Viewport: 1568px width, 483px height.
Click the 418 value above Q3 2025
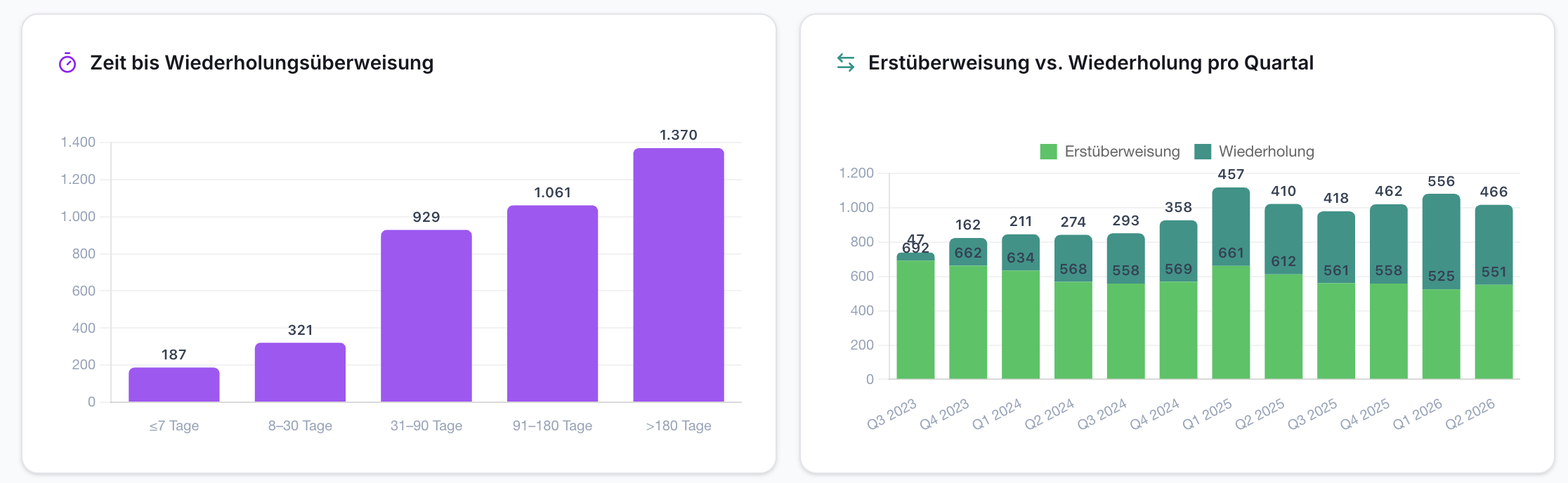click(1336, 198)
